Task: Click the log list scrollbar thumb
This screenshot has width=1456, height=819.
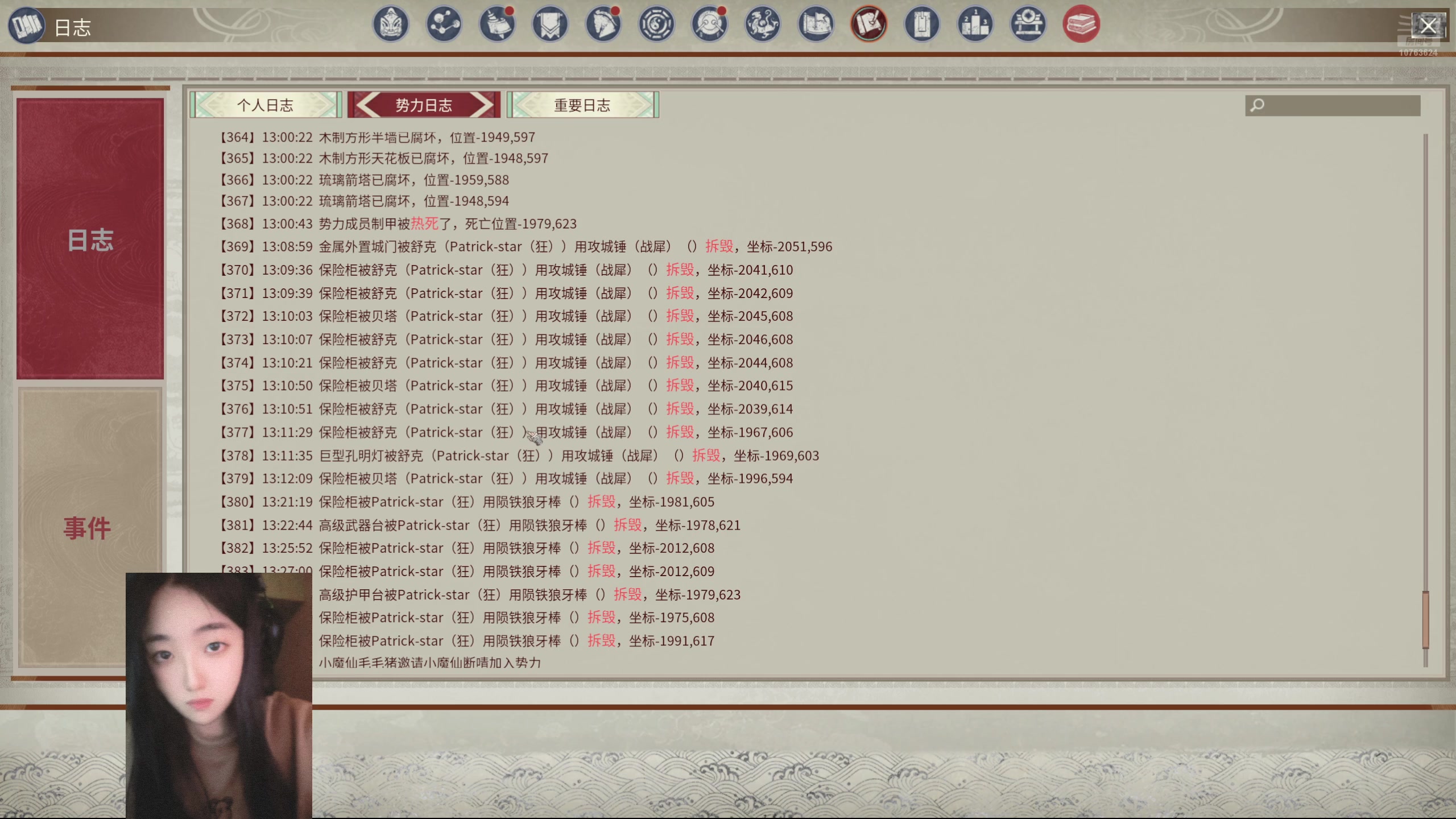Action: (1425, 620)
